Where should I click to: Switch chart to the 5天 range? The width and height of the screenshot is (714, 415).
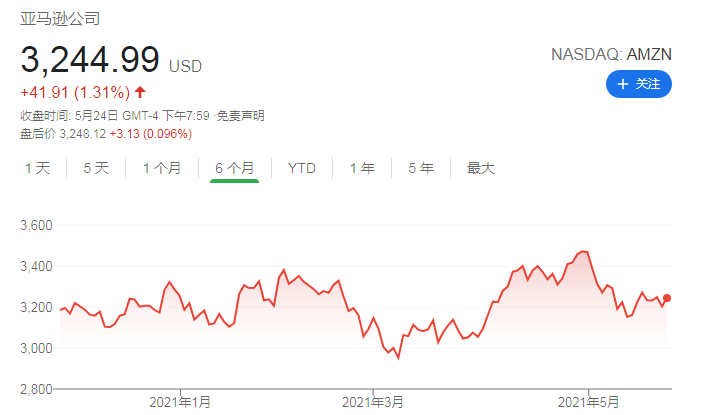(96, 168)
